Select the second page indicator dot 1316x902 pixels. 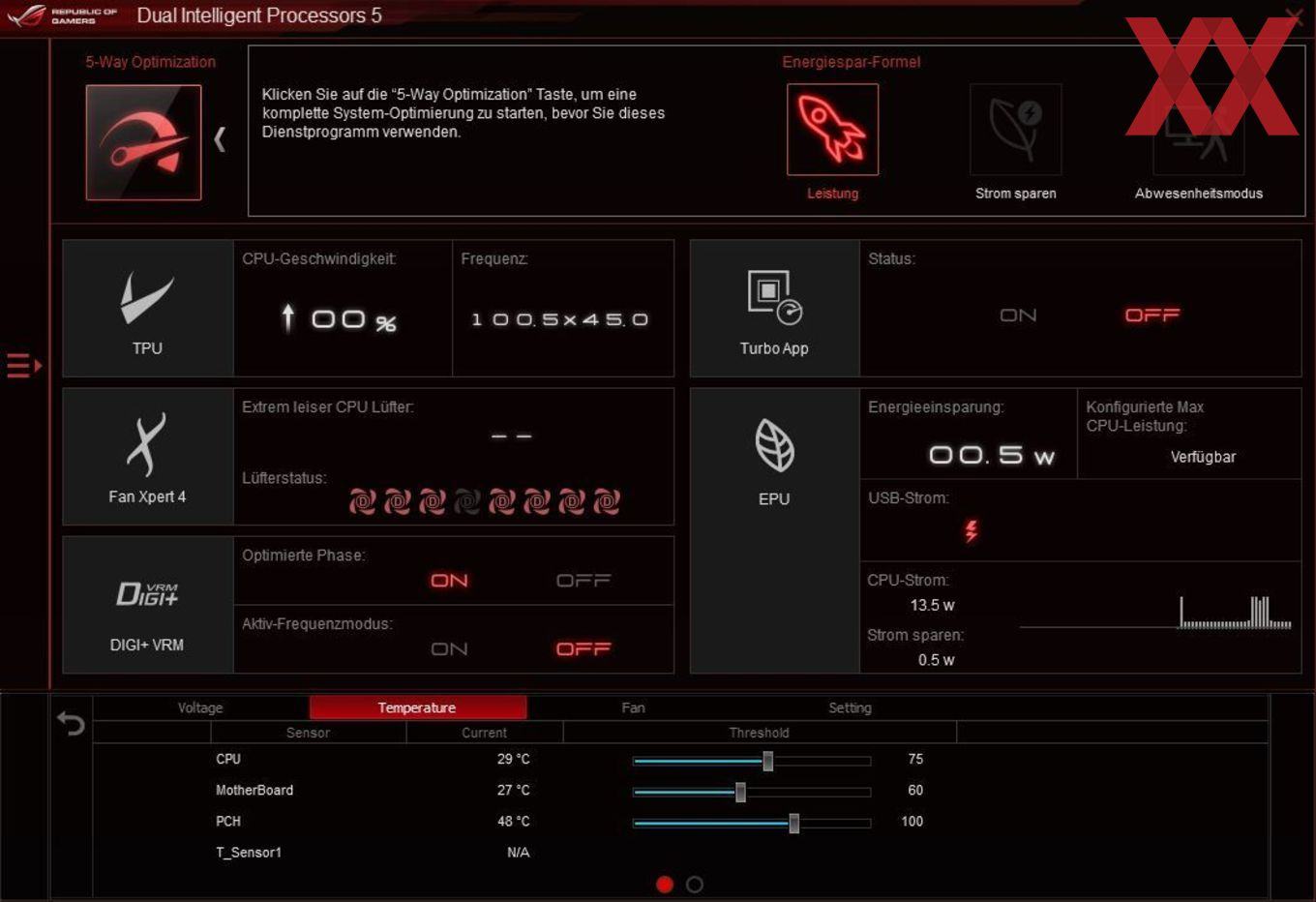coord(695,884)
